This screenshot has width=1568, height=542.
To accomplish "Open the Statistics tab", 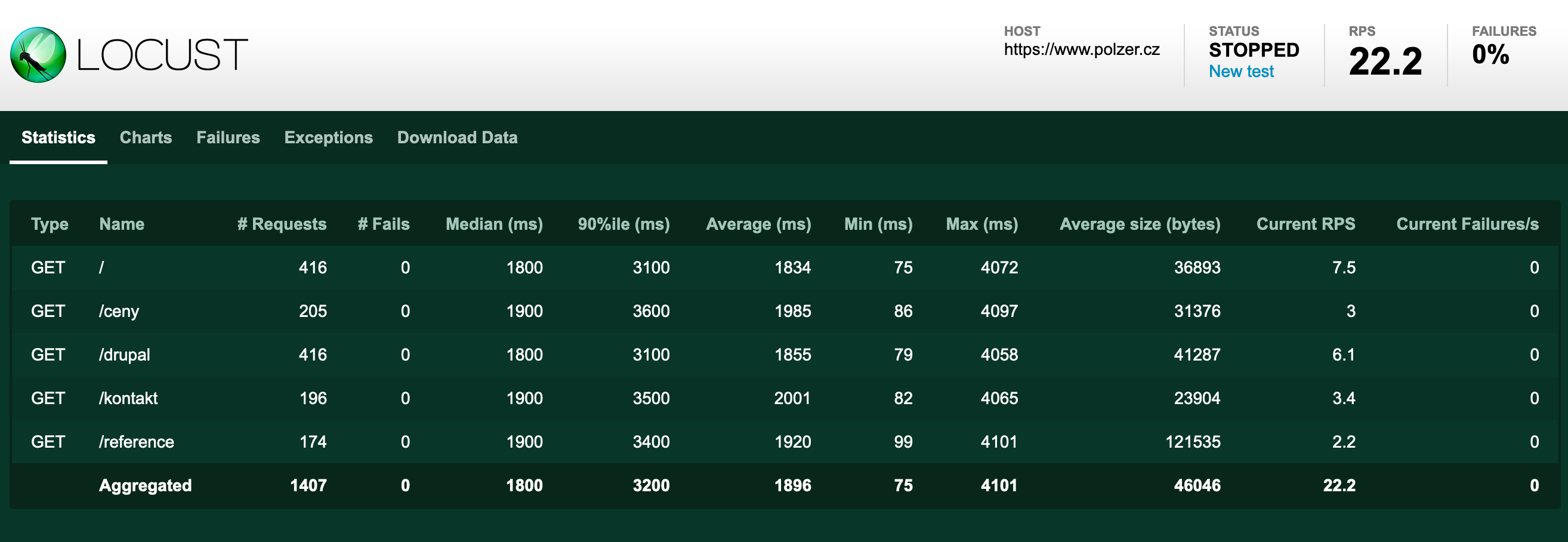I will (x=58, y=138).
